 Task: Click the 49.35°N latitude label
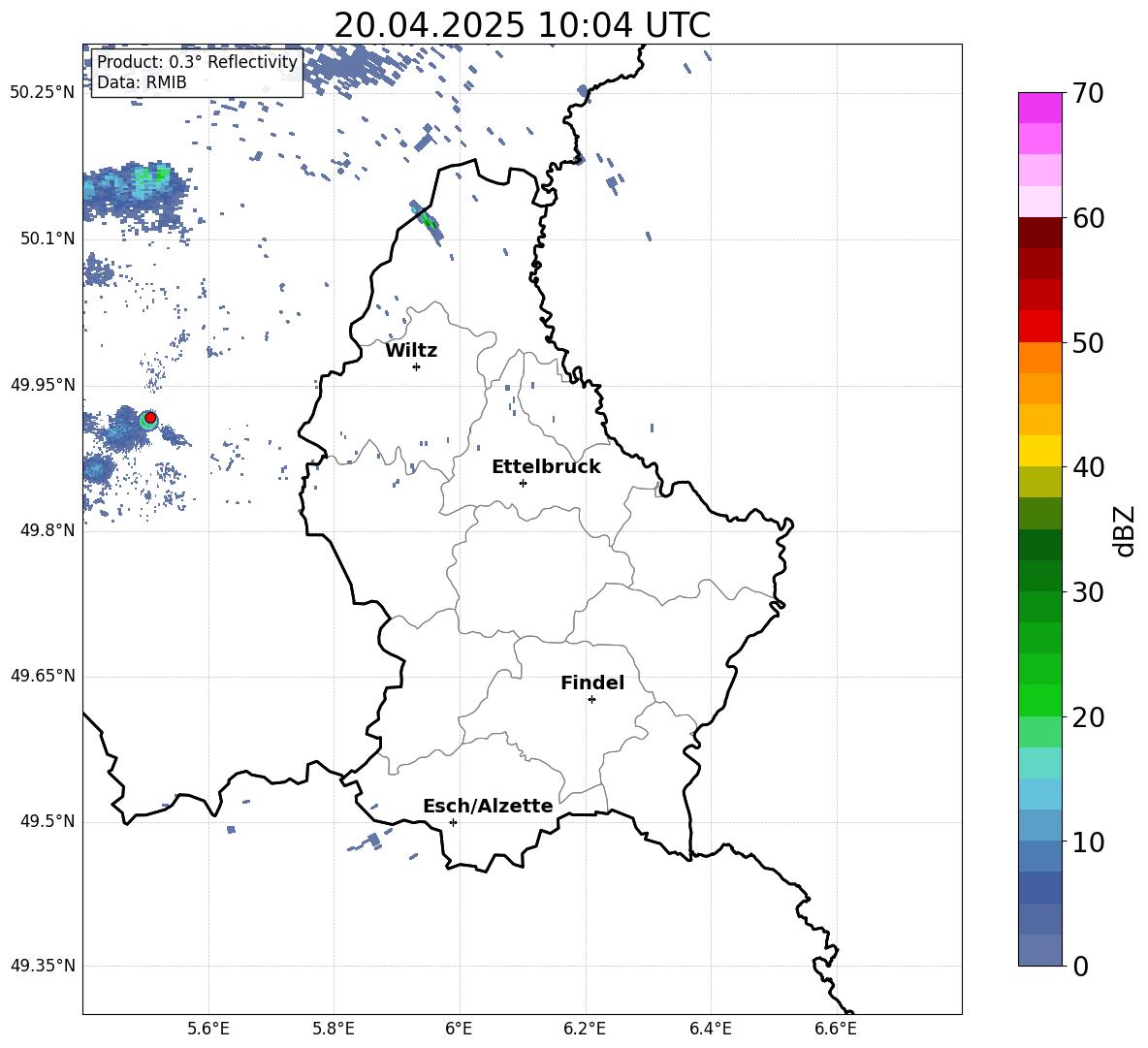tap(43, 966)
